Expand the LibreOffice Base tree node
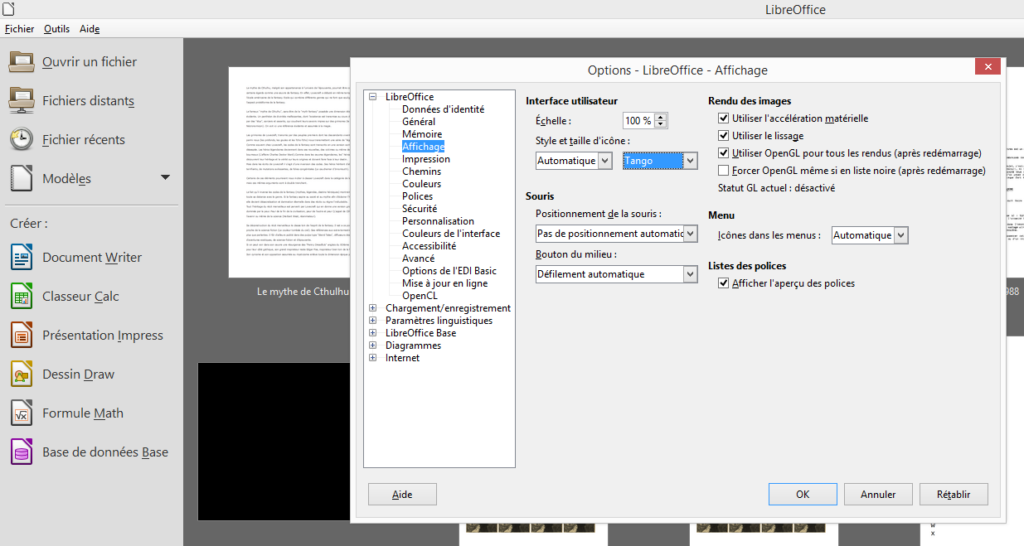Screen dimensions: 1024x546 click(373, 332)
